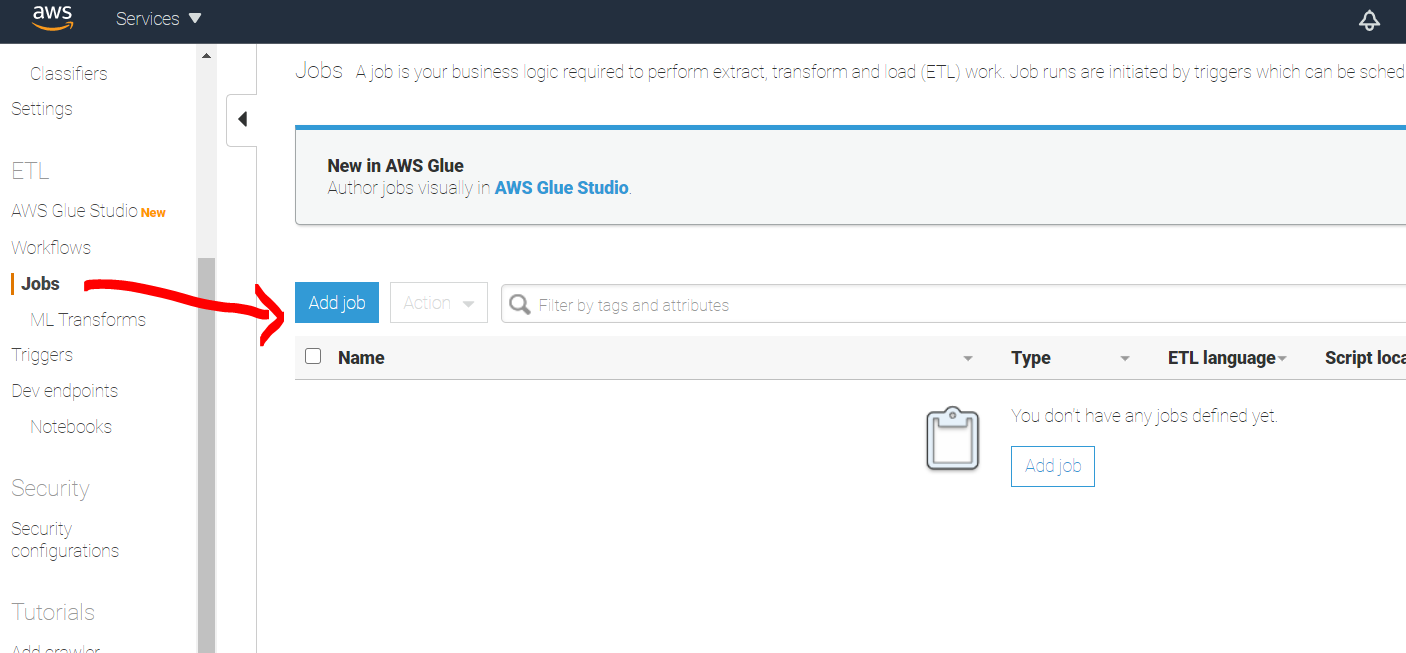This screenshot has height=653, width=1406.
Task: Follow the AWS Glue Studio link in the banner
Action: 561,187
